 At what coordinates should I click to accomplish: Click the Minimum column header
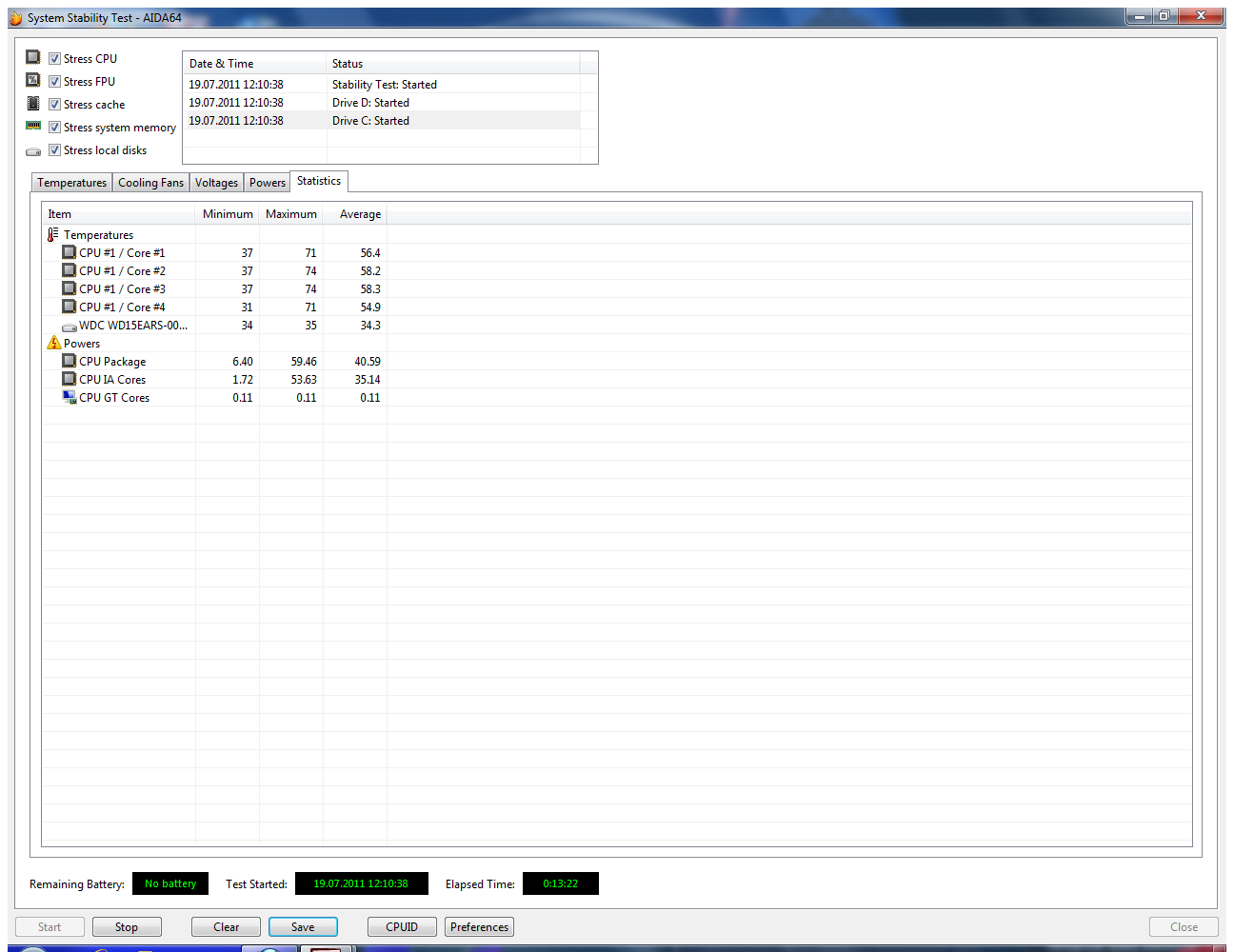pos(228,214)
